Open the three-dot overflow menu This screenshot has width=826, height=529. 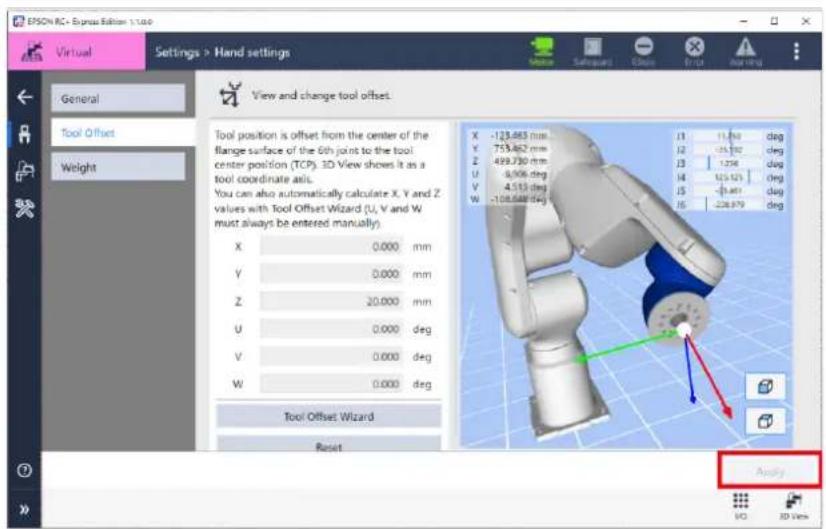tap(796, 52)
